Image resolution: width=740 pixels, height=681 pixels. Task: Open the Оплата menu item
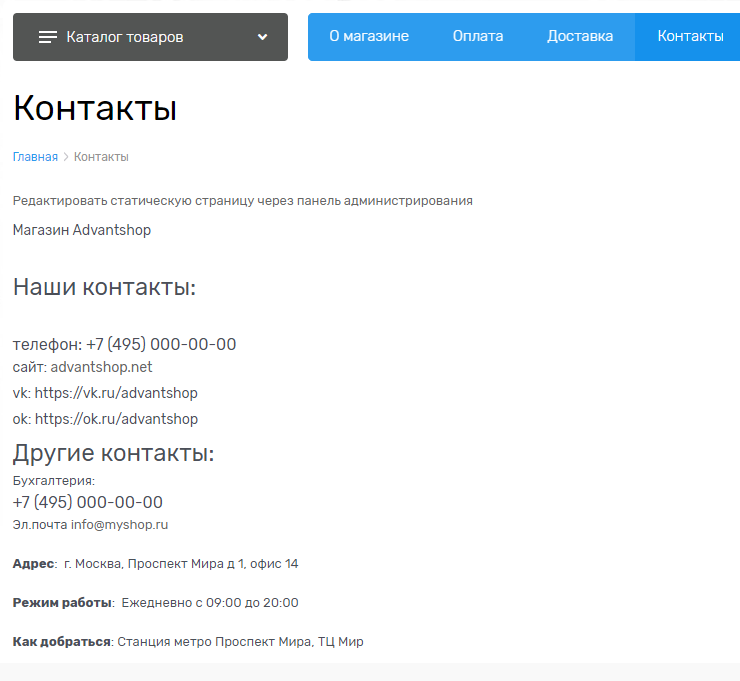(477, 36)
